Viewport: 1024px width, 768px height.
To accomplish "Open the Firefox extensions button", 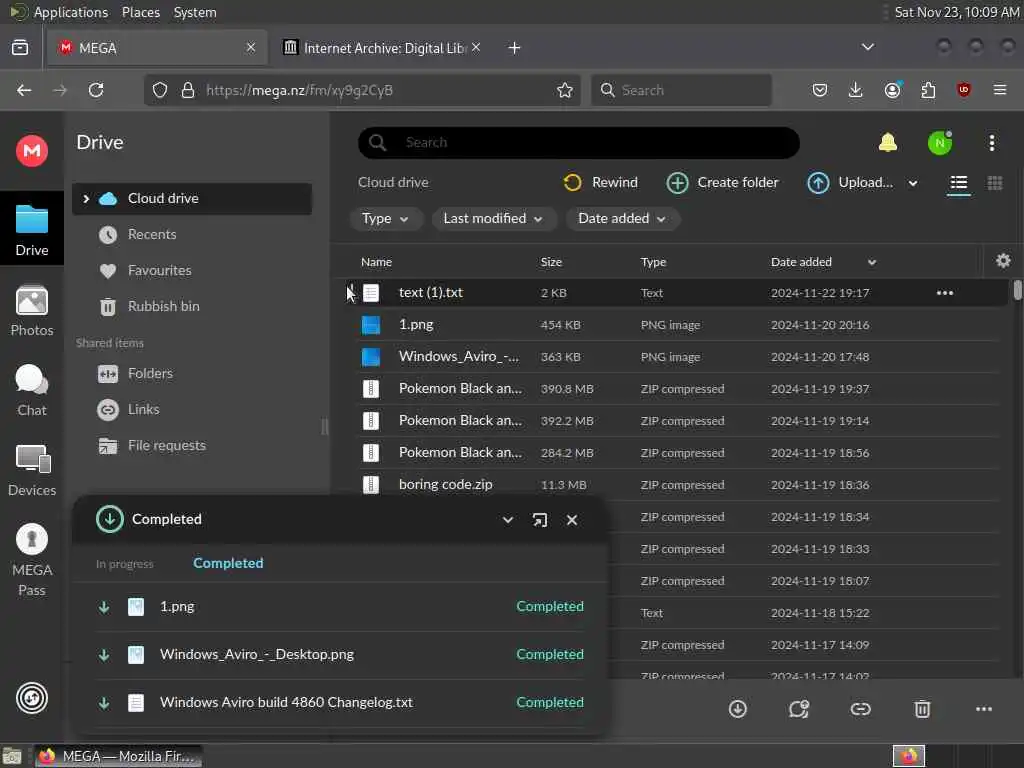I will [x=927, y=90].
